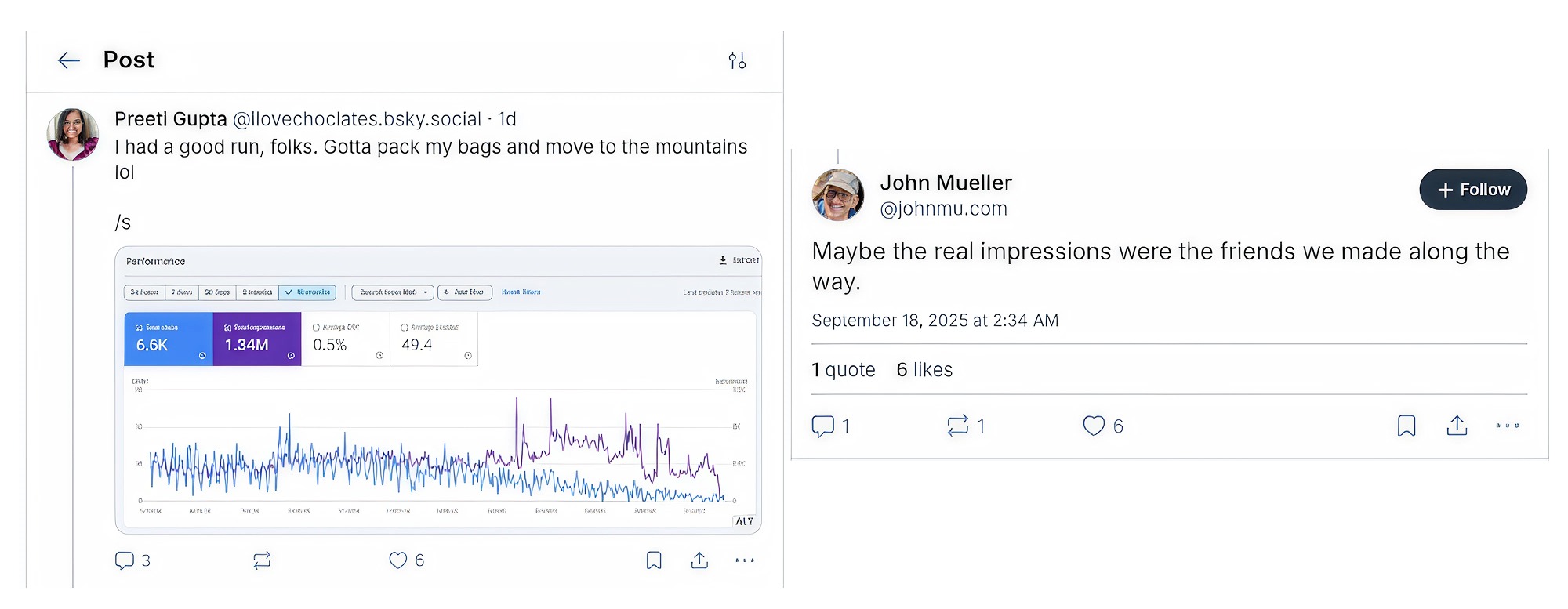Image resolution: width=1568 pixels, height=609 pixels.
Task: Repost Preeti Gupta's post
Action: pos(262,560)
